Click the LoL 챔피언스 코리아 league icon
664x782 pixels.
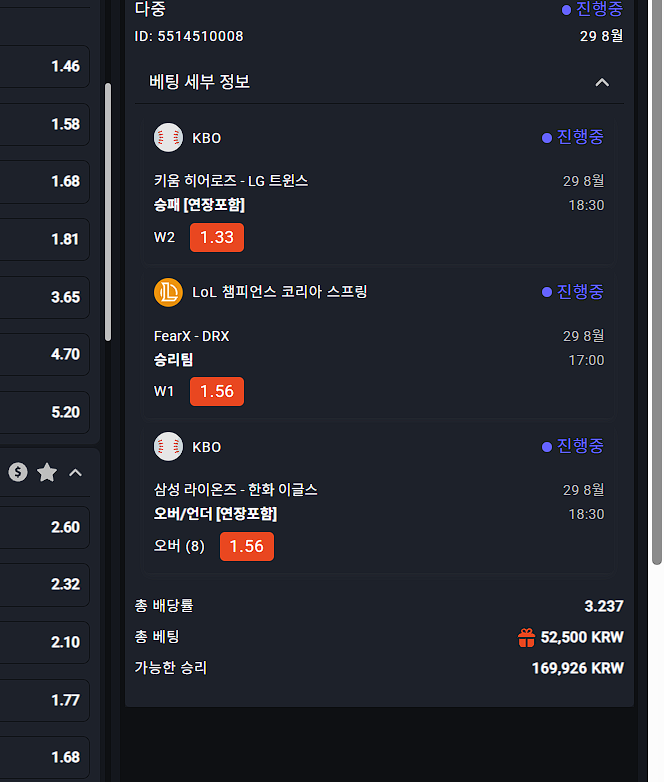168,292
